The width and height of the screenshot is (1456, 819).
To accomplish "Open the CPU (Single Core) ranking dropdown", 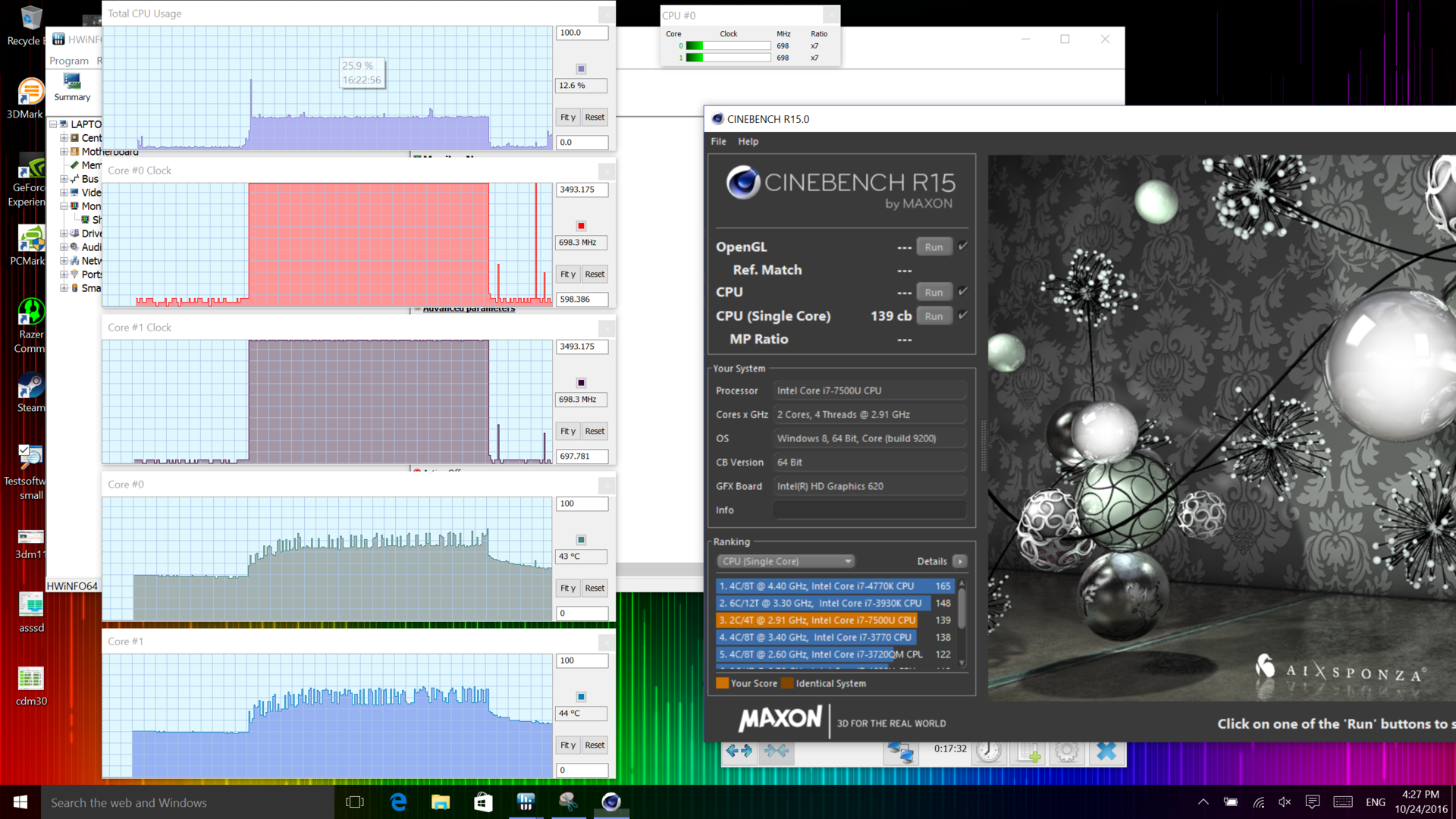I will (786, 561).
